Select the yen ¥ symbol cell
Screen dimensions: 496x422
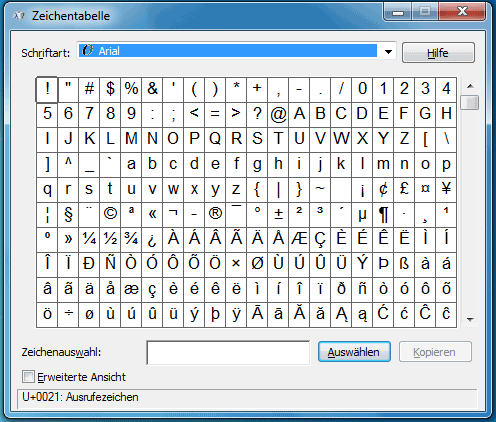[x=446, y=190]
